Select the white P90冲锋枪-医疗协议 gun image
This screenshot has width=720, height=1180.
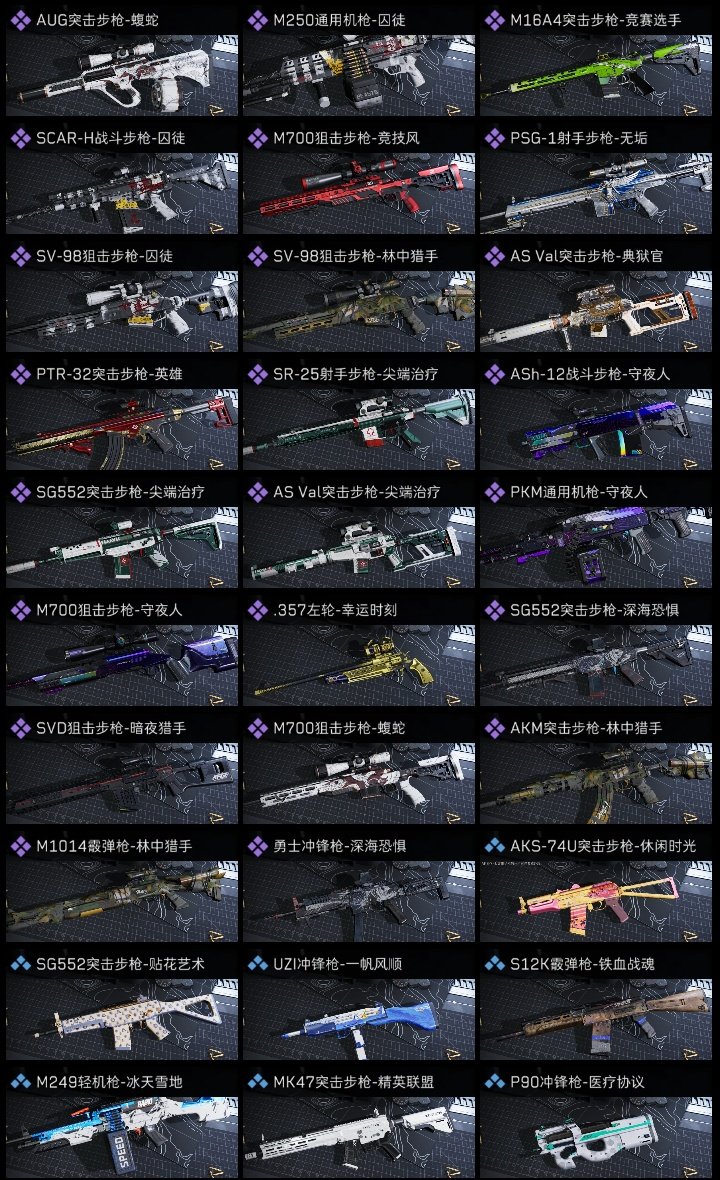click(596, 1137)
